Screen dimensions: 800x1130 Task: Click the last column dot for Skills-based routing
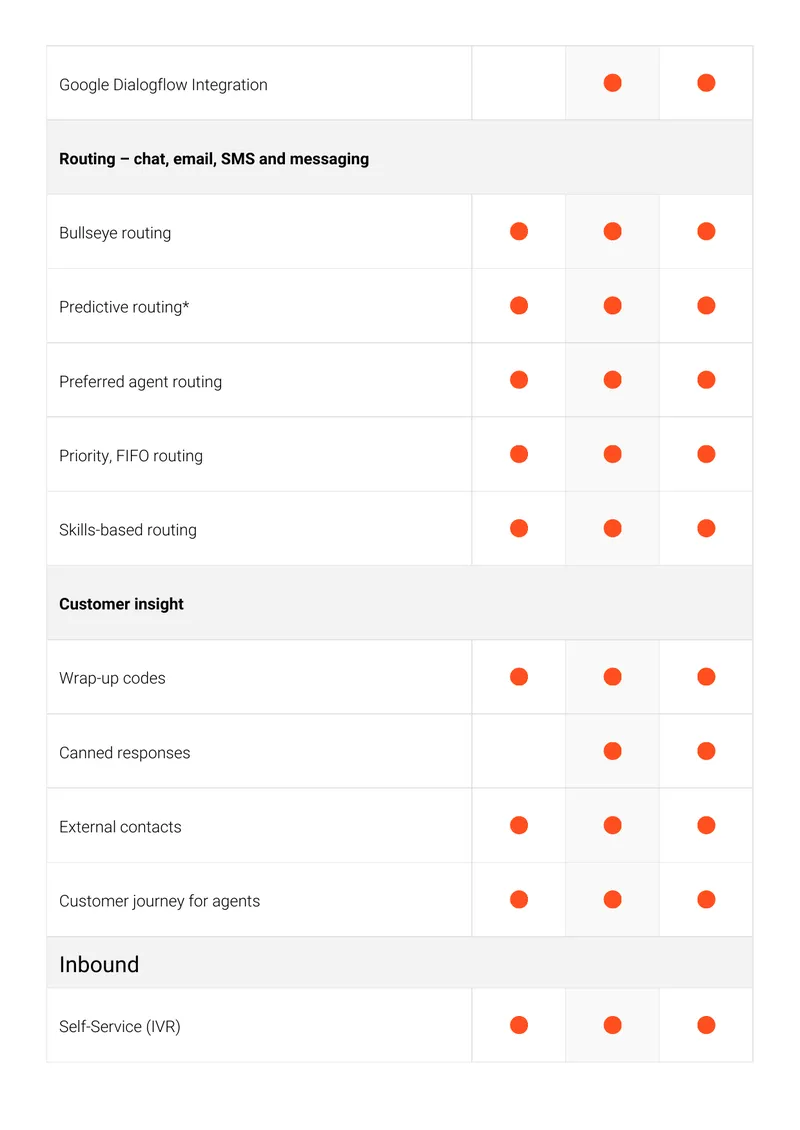pyautogui.click(x=706, y=528)
